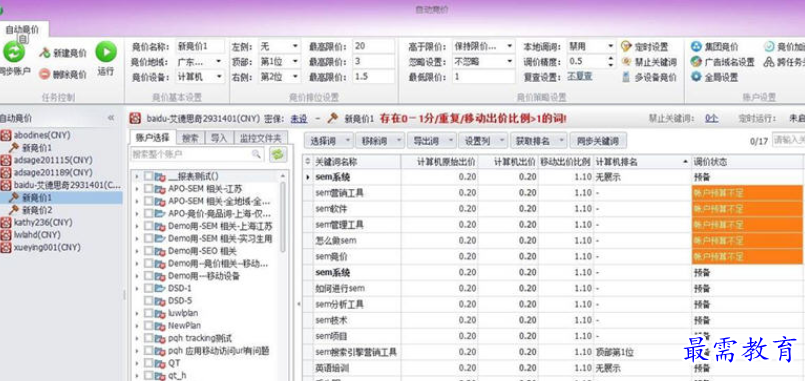Open the 导出词 dropdown button
805x381 pixels.
pos(432,141)
